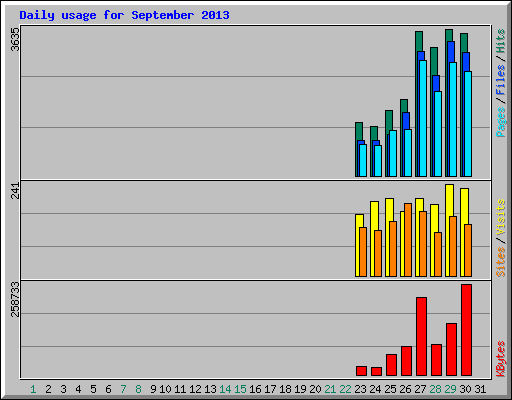Click day 29 on the x-axis

pos(450,389)
